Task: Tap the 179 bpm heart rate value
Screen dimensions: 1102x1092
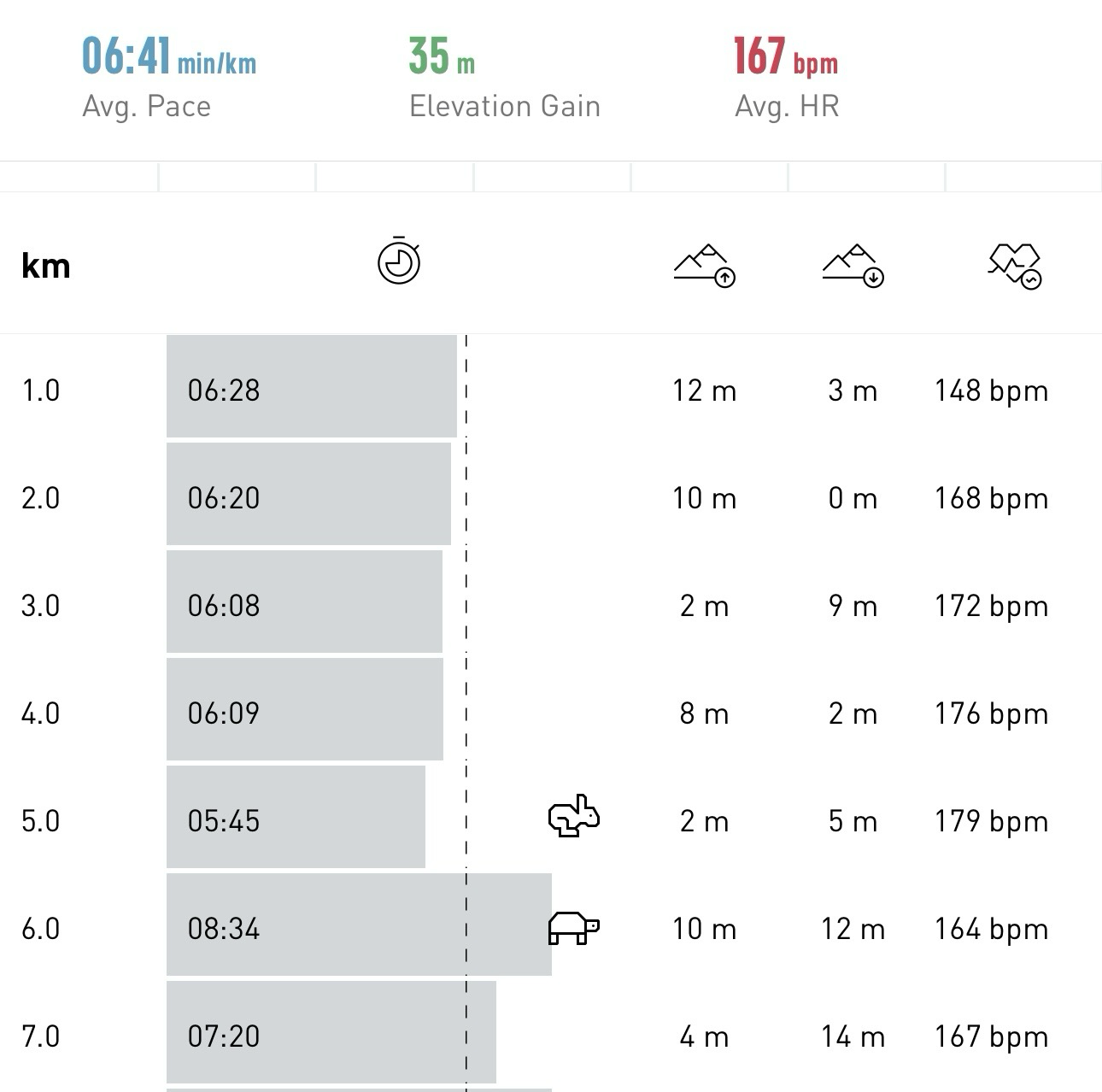Action: 991,821
